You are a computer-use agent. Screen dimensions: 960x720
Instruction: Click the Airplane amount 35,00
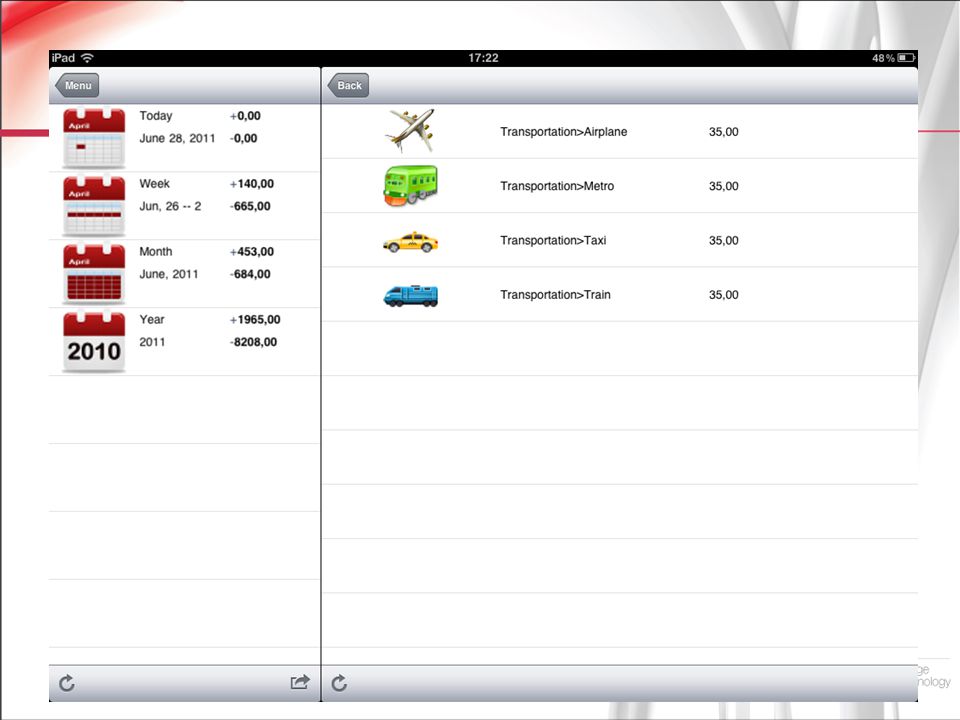724,132
